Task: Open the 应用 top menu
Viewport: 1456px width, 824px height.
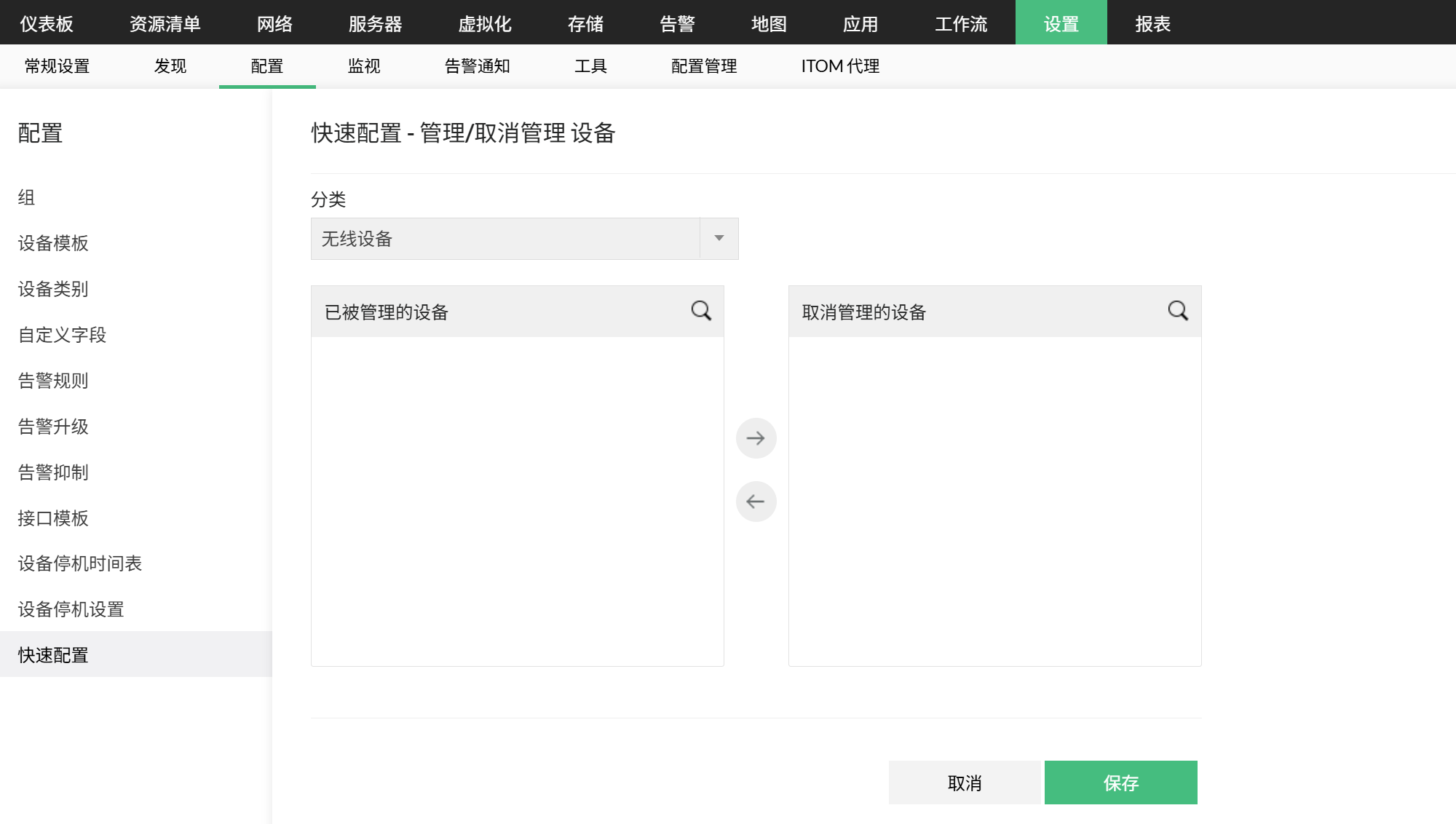Action: coord(861,23)
